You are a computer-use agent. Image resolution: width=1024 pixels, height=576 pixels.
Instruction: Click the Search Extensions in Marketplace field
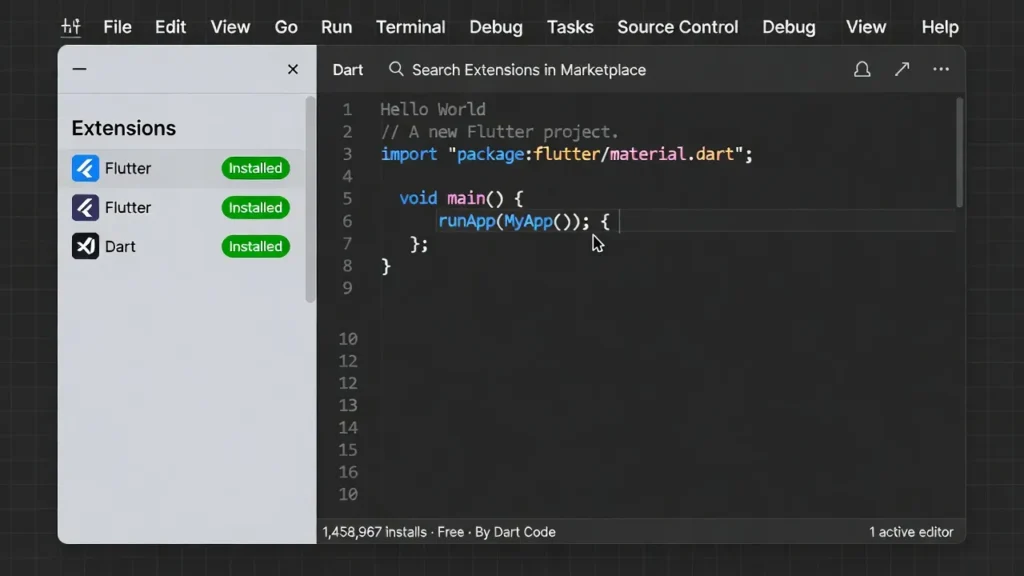click(x=530, y=70)
